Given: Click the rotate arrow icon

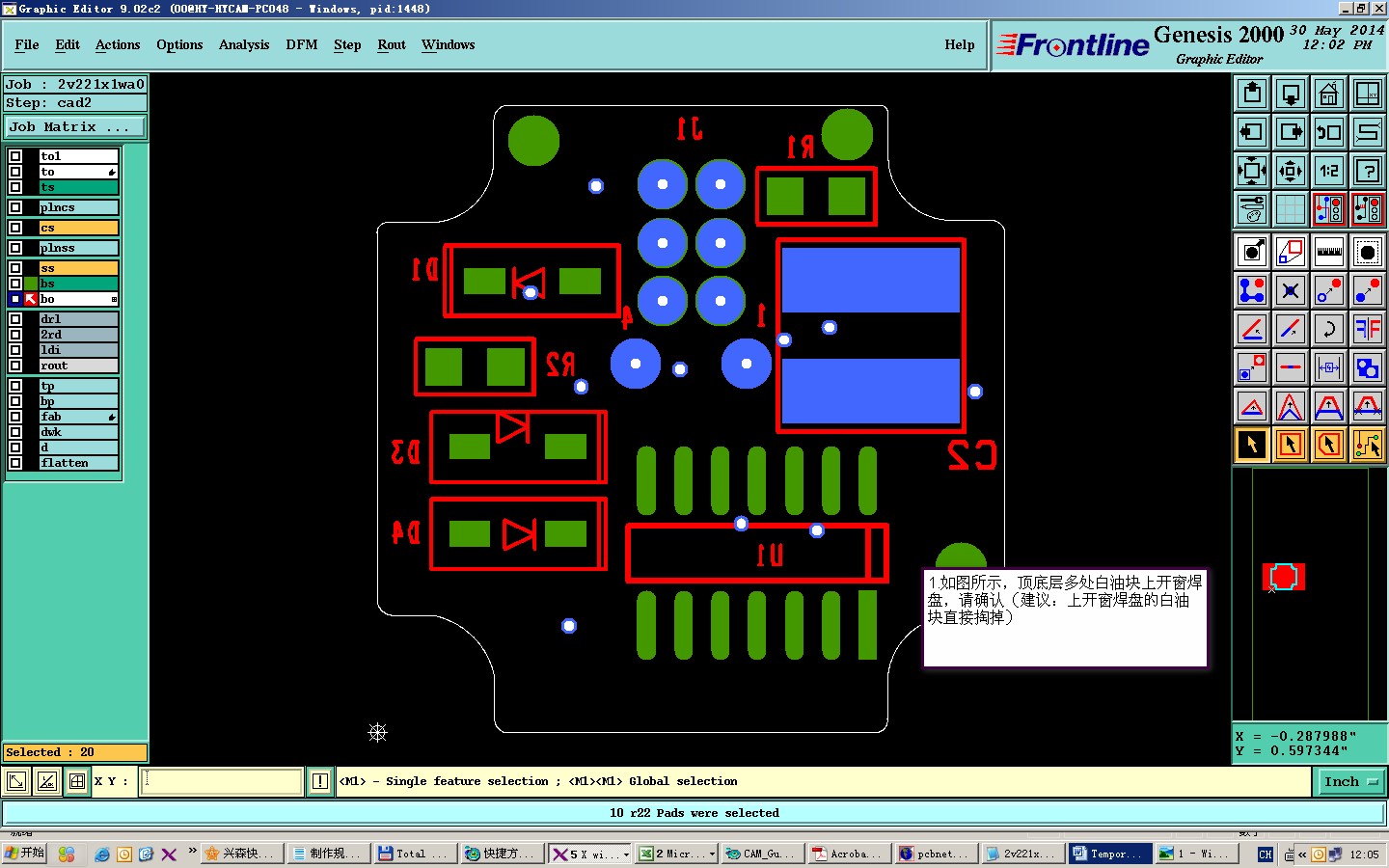Looking at the screenshot, I should click(x=1329, y=329).
